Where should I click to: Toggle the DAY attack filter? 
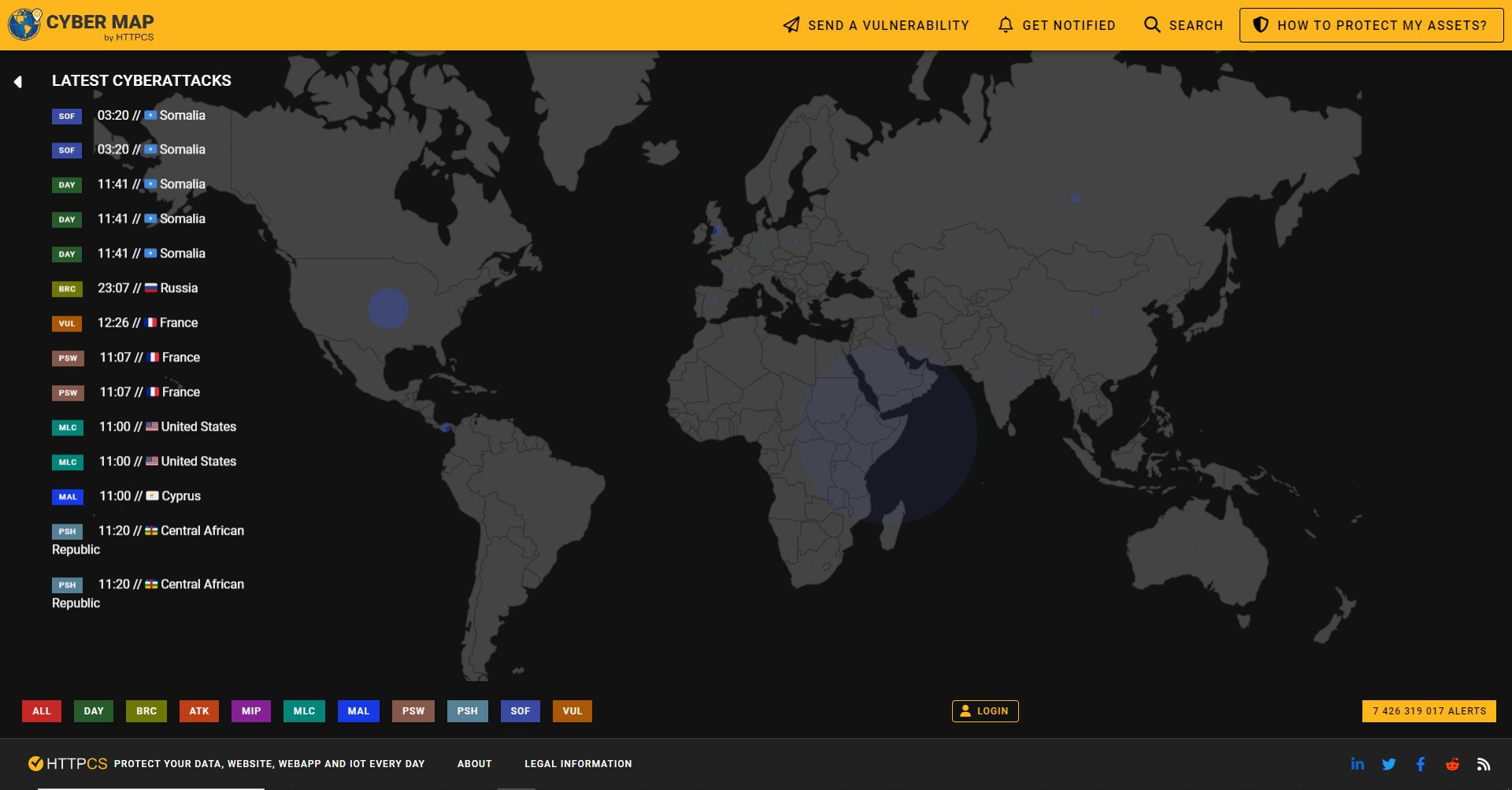(94, 710)
